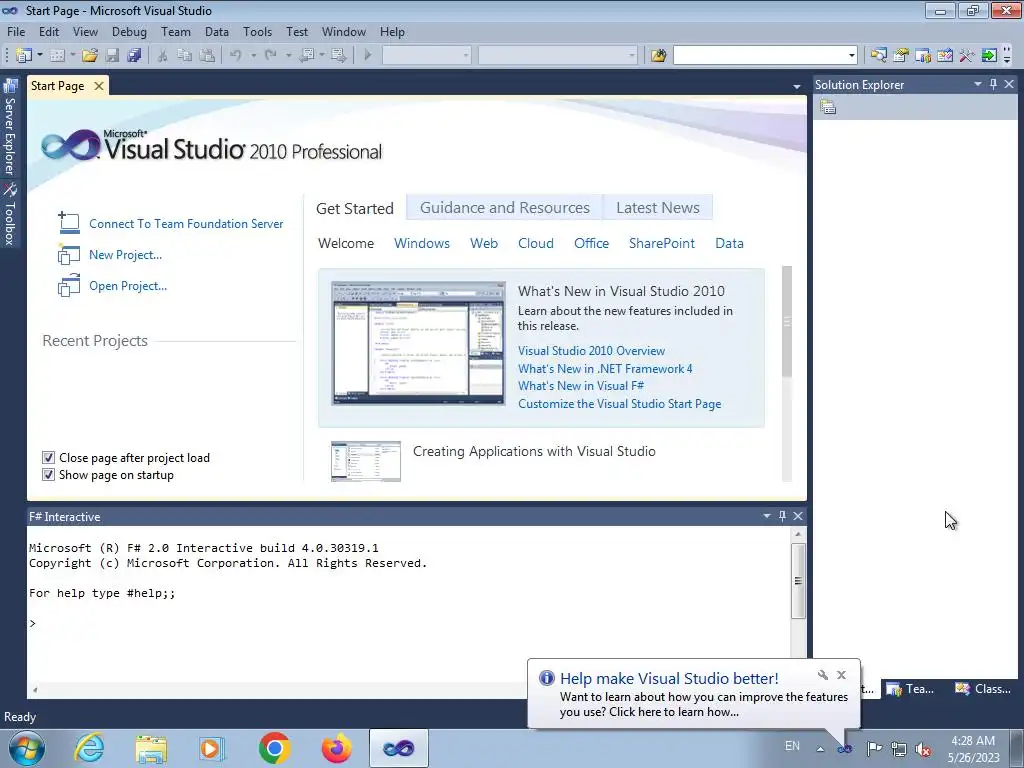1024x768 pixels.
Task: Open Solution Explorer from toolbar icon
Action: tap(878, 56)
